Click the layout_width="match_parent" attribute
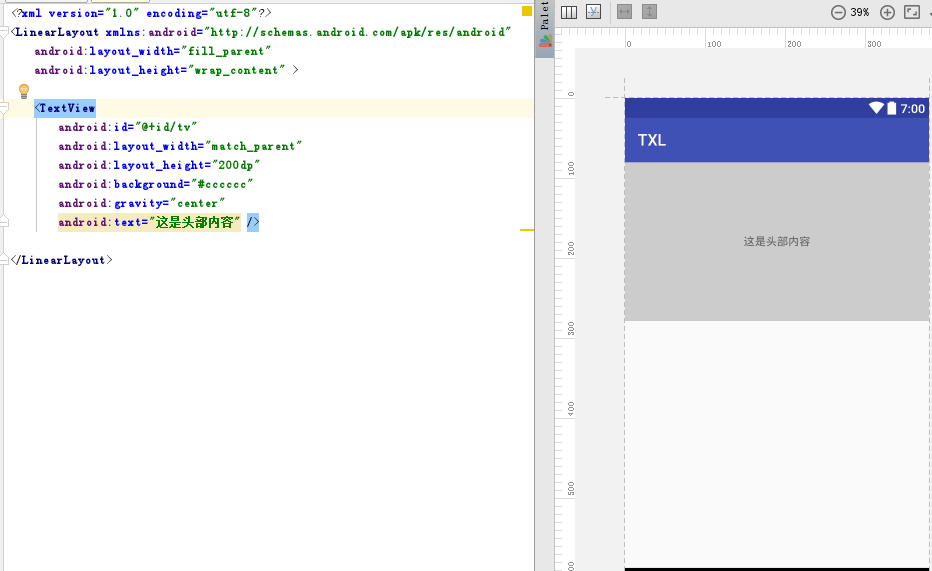This screenshot has width=932, height=571. click(180, 146)
